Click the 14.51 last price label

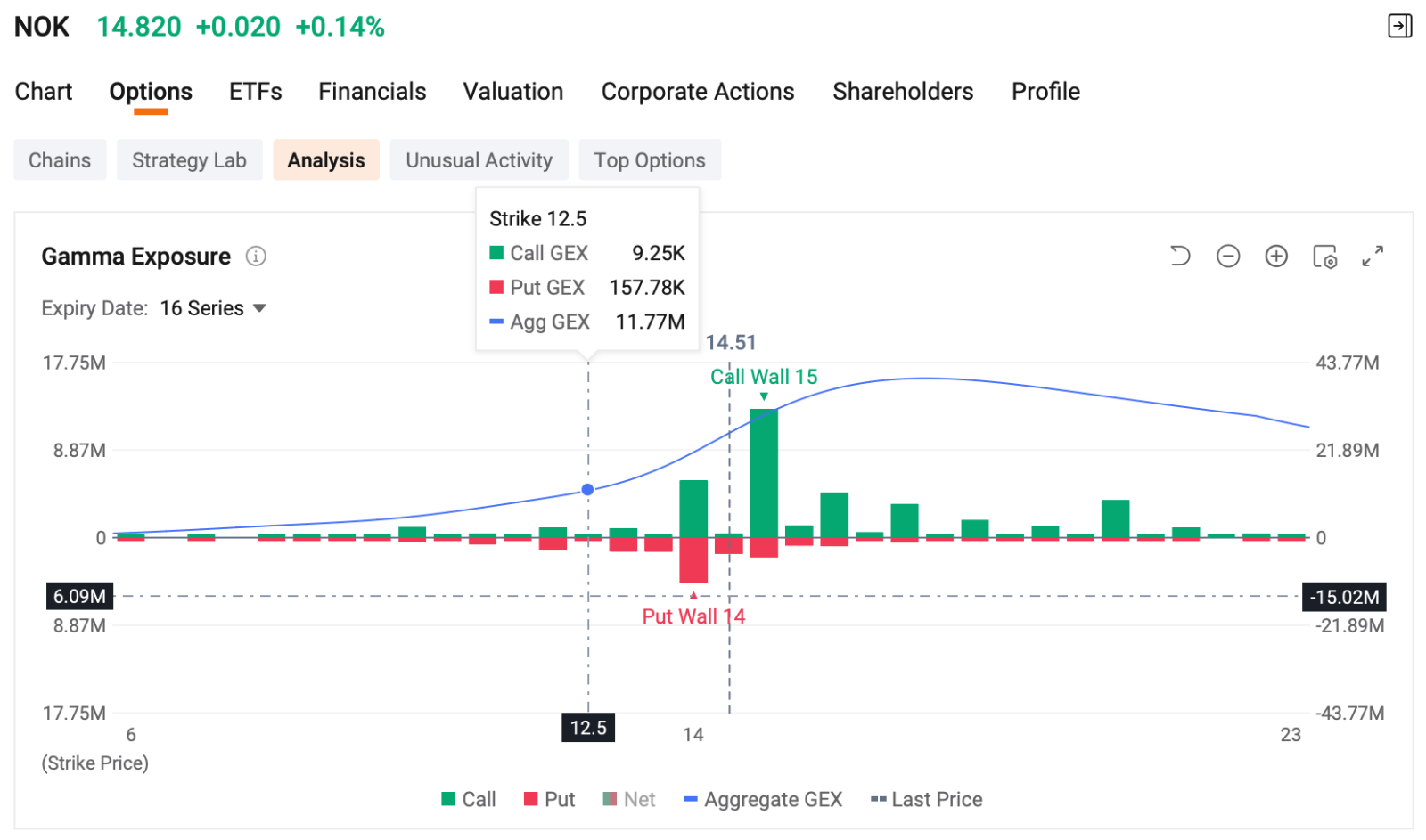[x=731, y=343]
